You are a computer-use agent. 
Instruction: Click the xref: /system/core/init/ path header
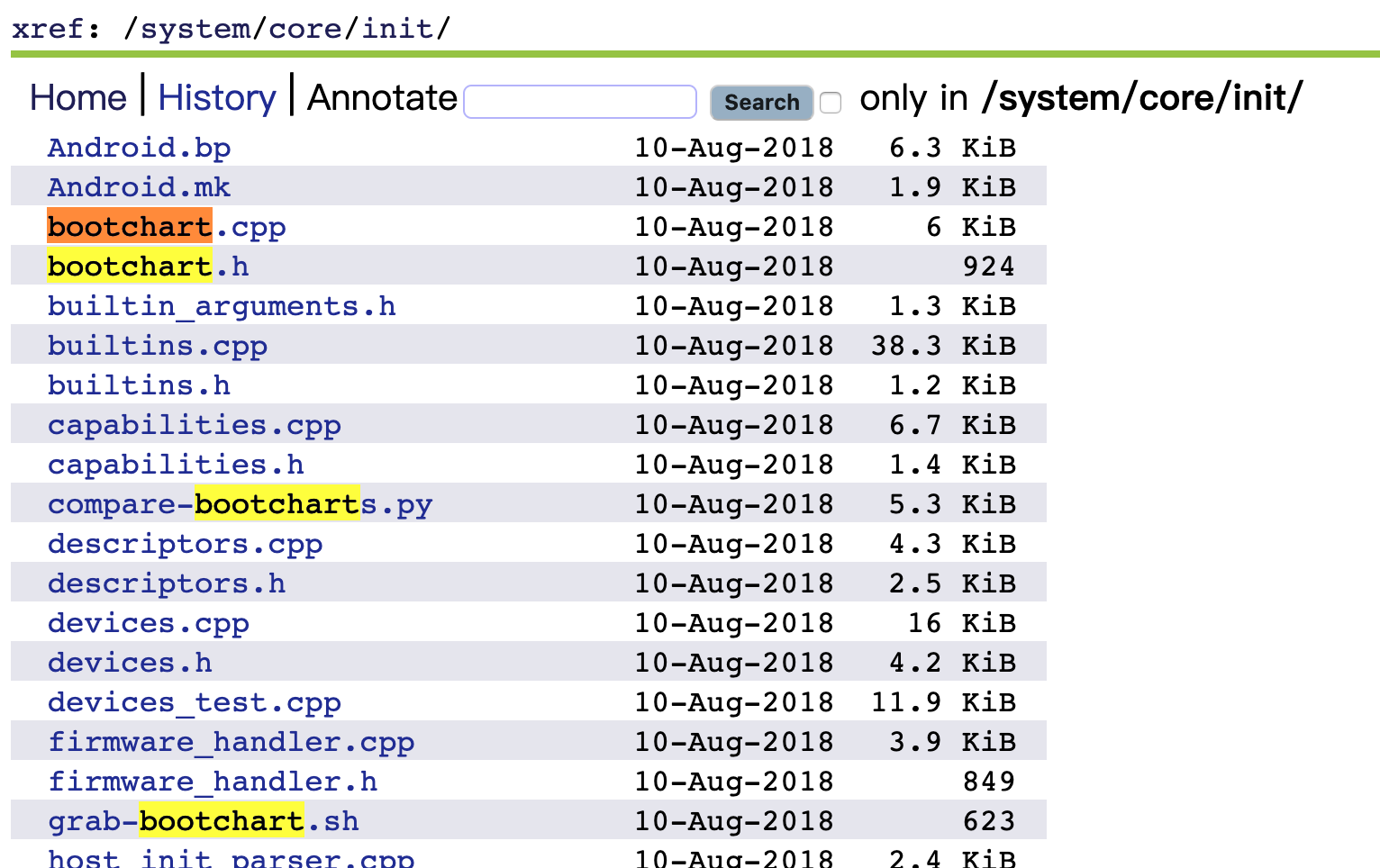[231, 29]
